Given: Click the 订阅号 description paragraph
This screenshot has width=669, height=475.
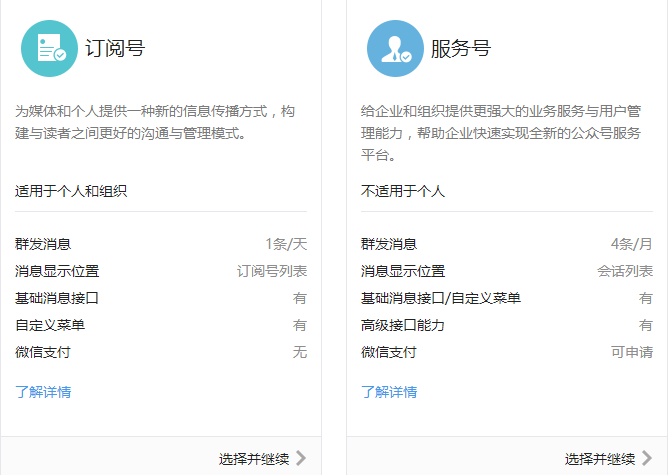Looking at the screenshot, I should coord(155,122).
